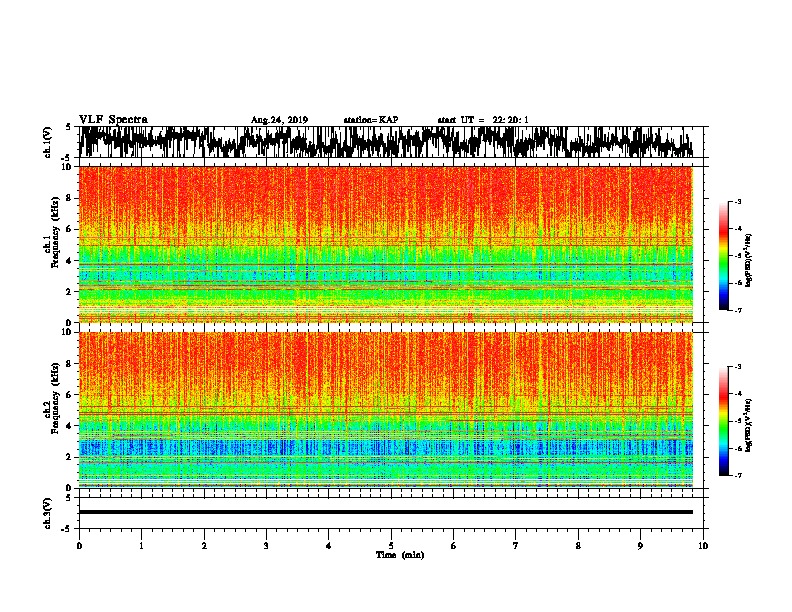Screen dimensions: 792x612
Task: Click the black ch.3 signal line
Action: click(386, 512)
